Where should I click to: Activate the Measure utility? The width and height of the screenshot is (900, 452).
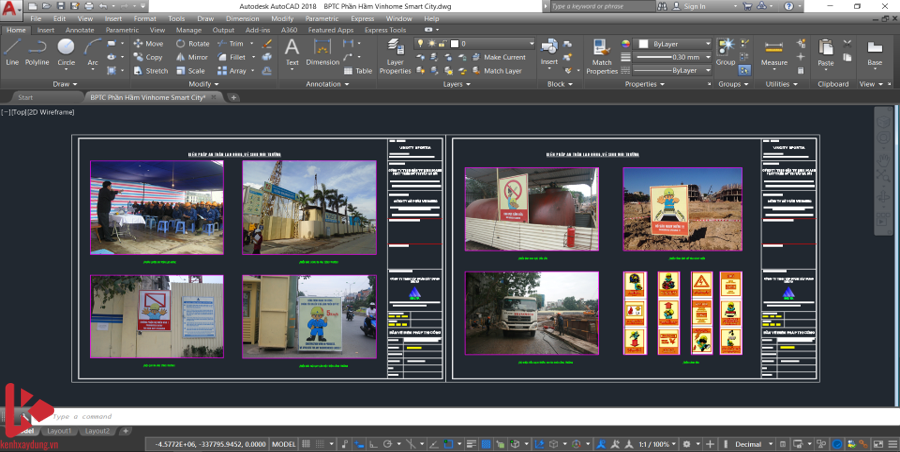tap(774, 52)
